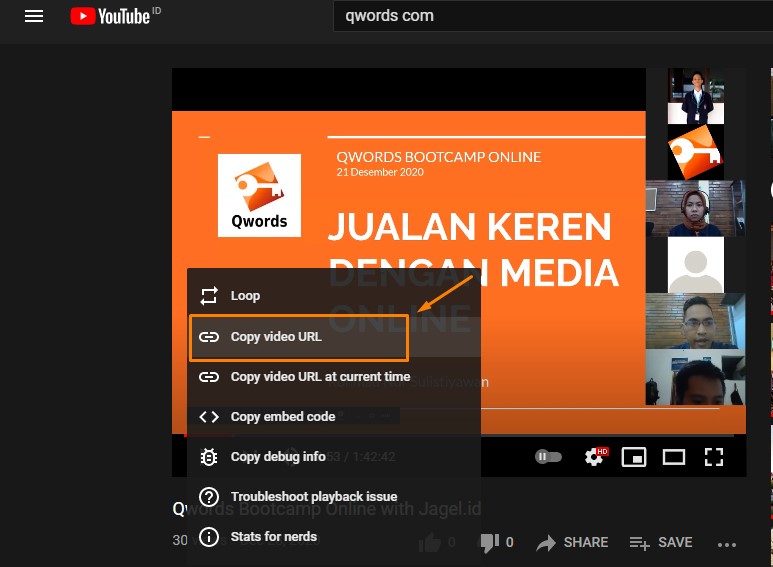This screenshot has height=567, width=773.
Task: Switch to theater mode view
Action: tap(674, 457)
